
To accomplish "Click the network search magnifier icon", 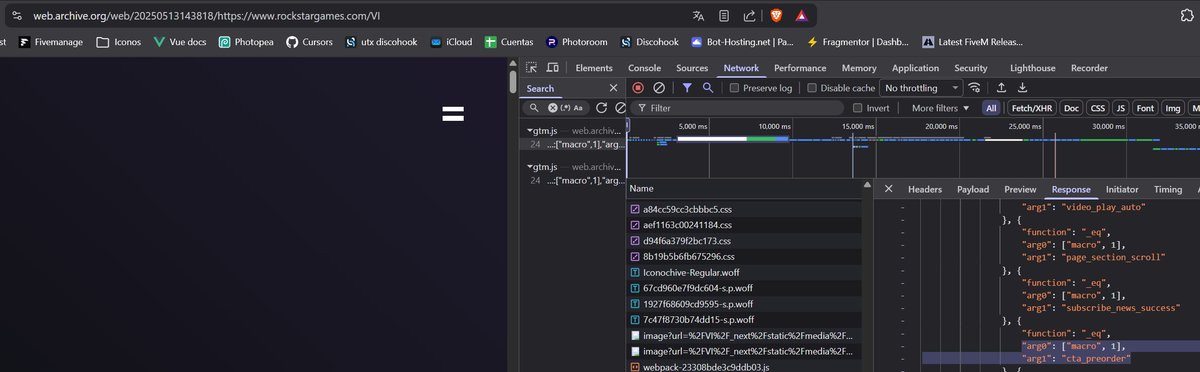I will pos(708,88).
